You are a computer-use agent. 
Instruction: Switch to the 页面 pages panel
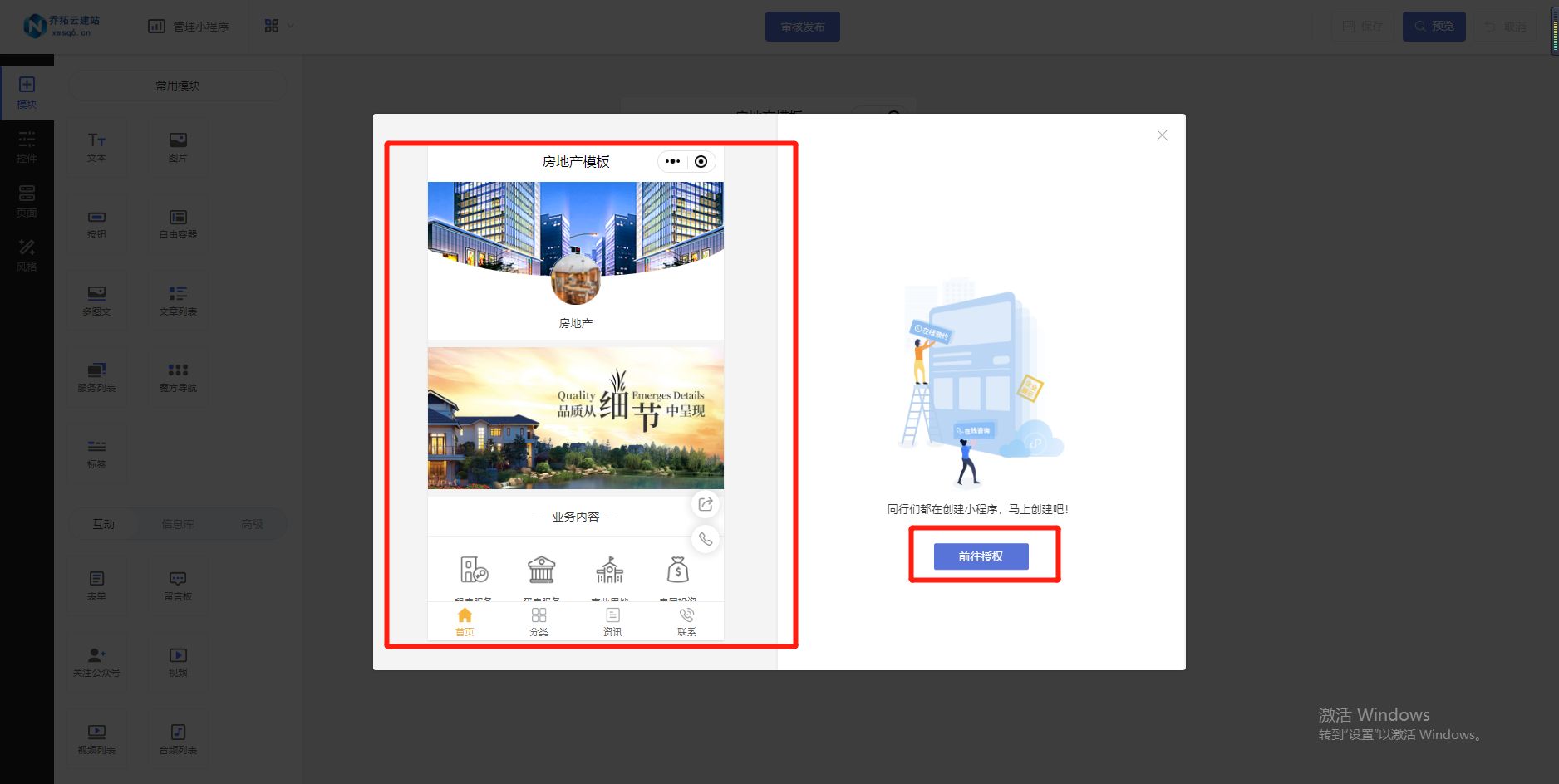point(27,200)
